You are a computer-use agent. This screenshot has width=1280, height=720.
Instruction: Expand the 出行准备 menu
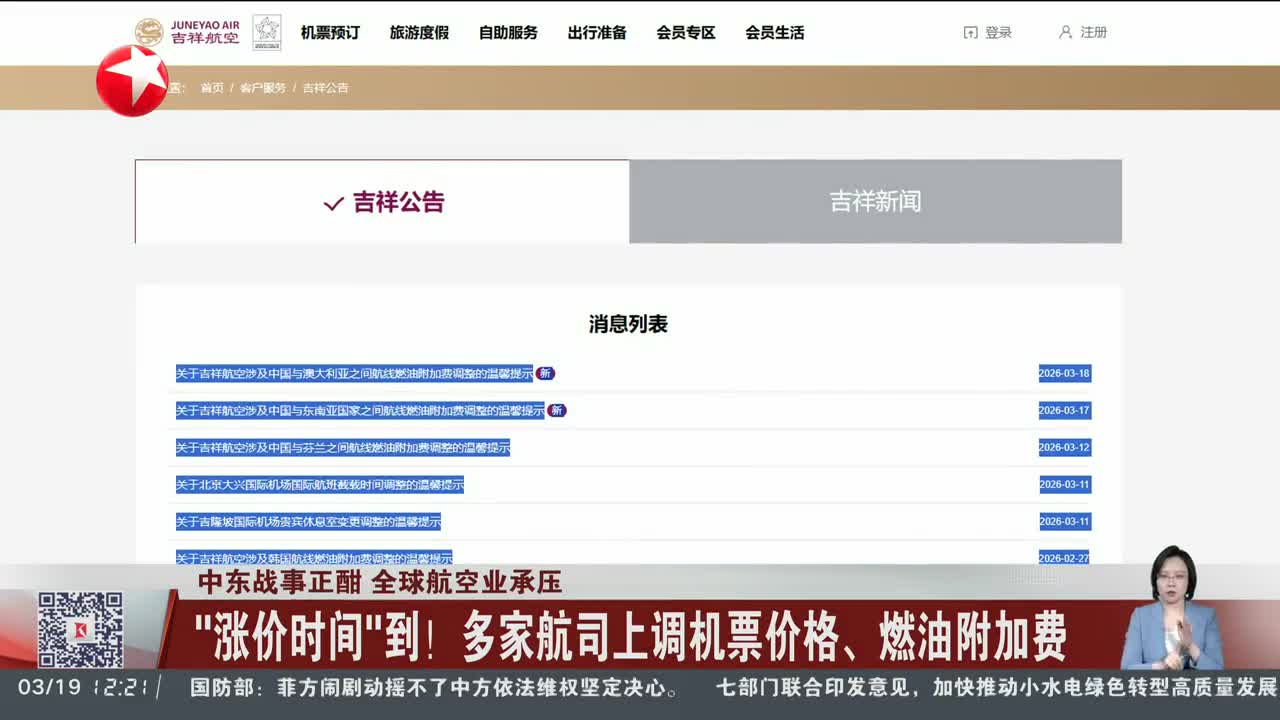tap(597, 33)
